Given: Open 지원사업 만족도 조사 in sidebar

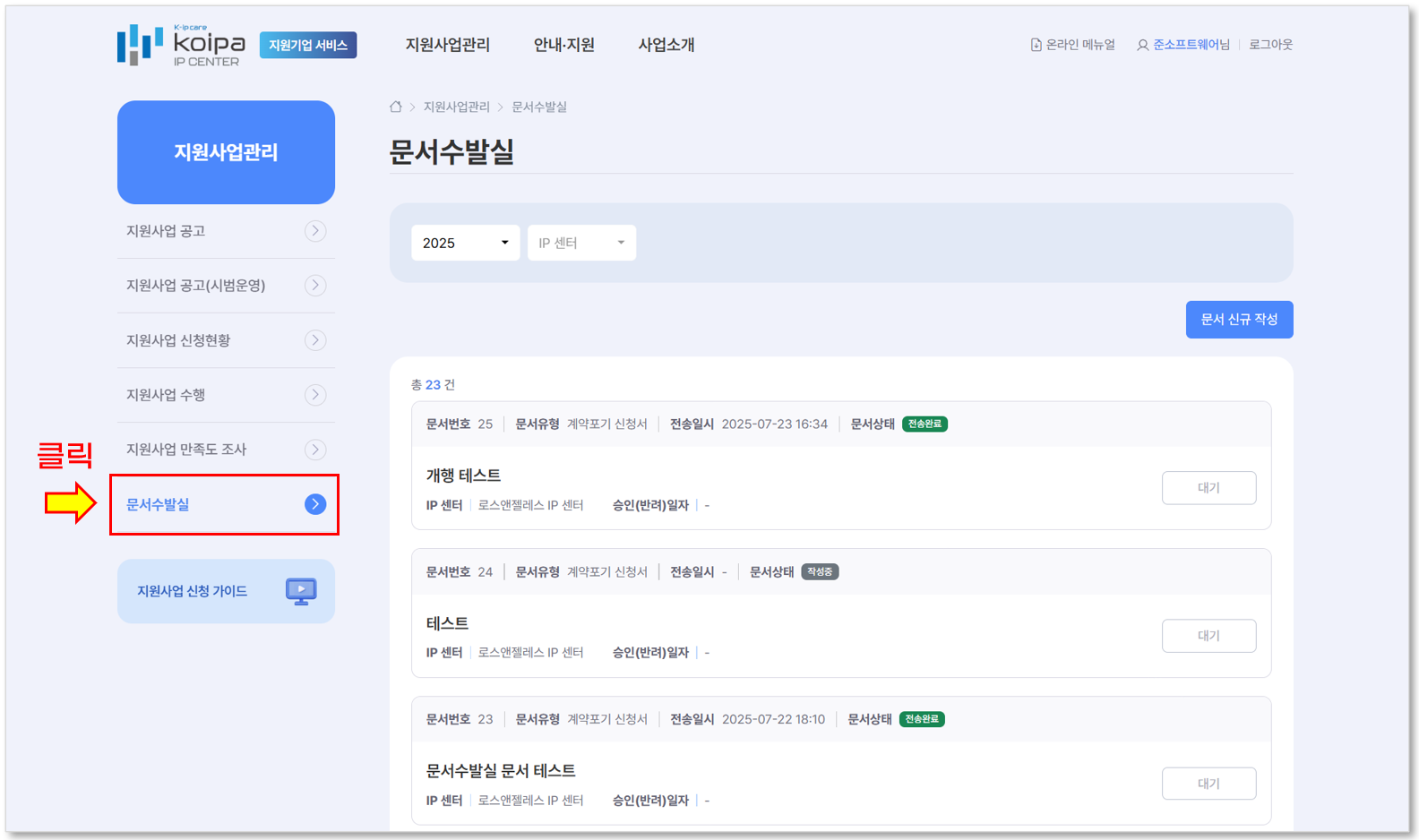Looking at the screenshot, I should tap(186, 450).
